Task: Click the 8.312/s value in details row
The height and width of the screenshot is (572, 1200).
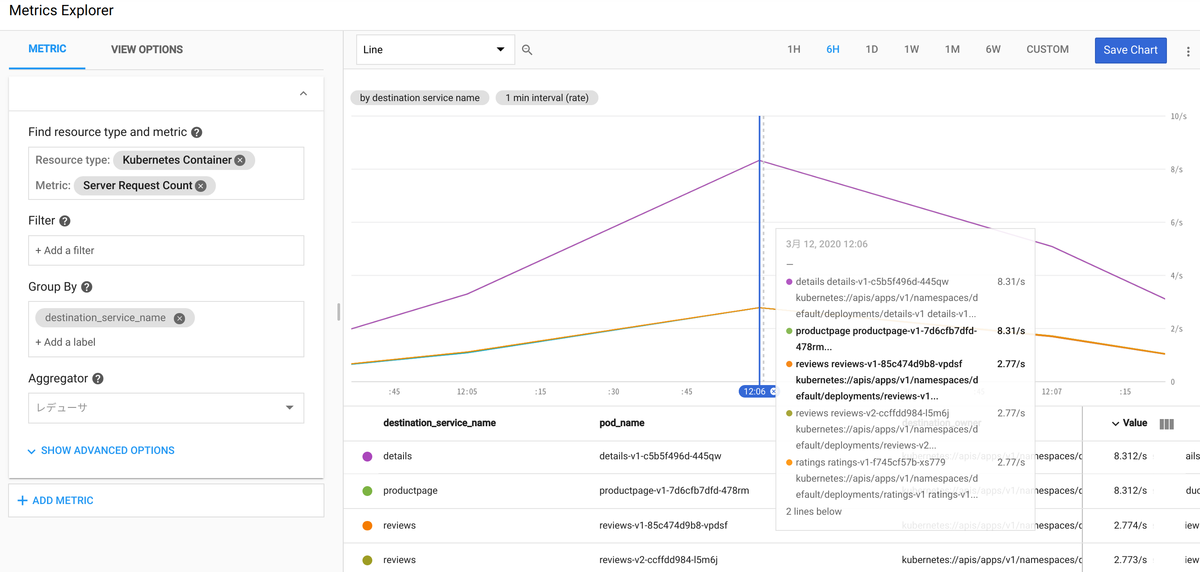Action: click(1130, 456)
